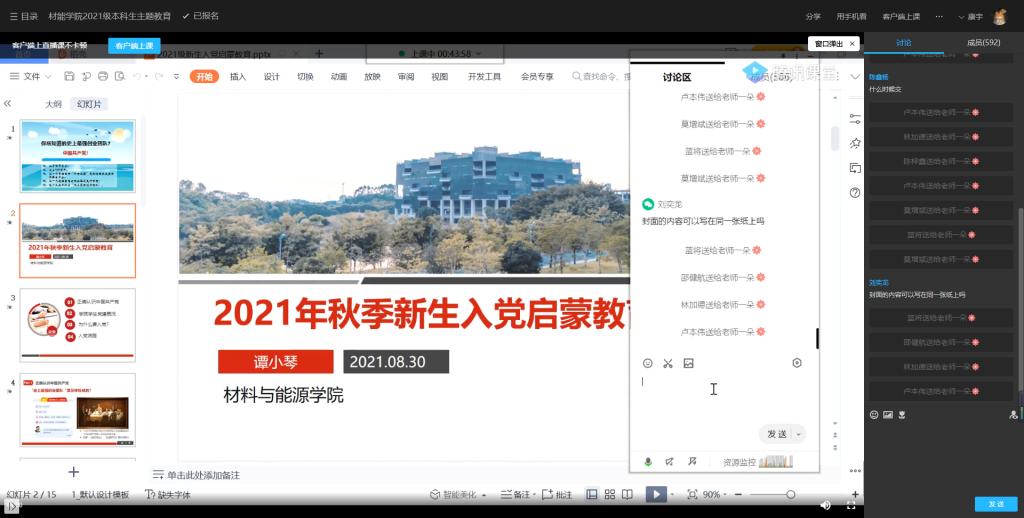Open the 插入 ribbon tab
Viewport: 1024px width, 518px height.
pyautogui.click(x=238, y=76)
